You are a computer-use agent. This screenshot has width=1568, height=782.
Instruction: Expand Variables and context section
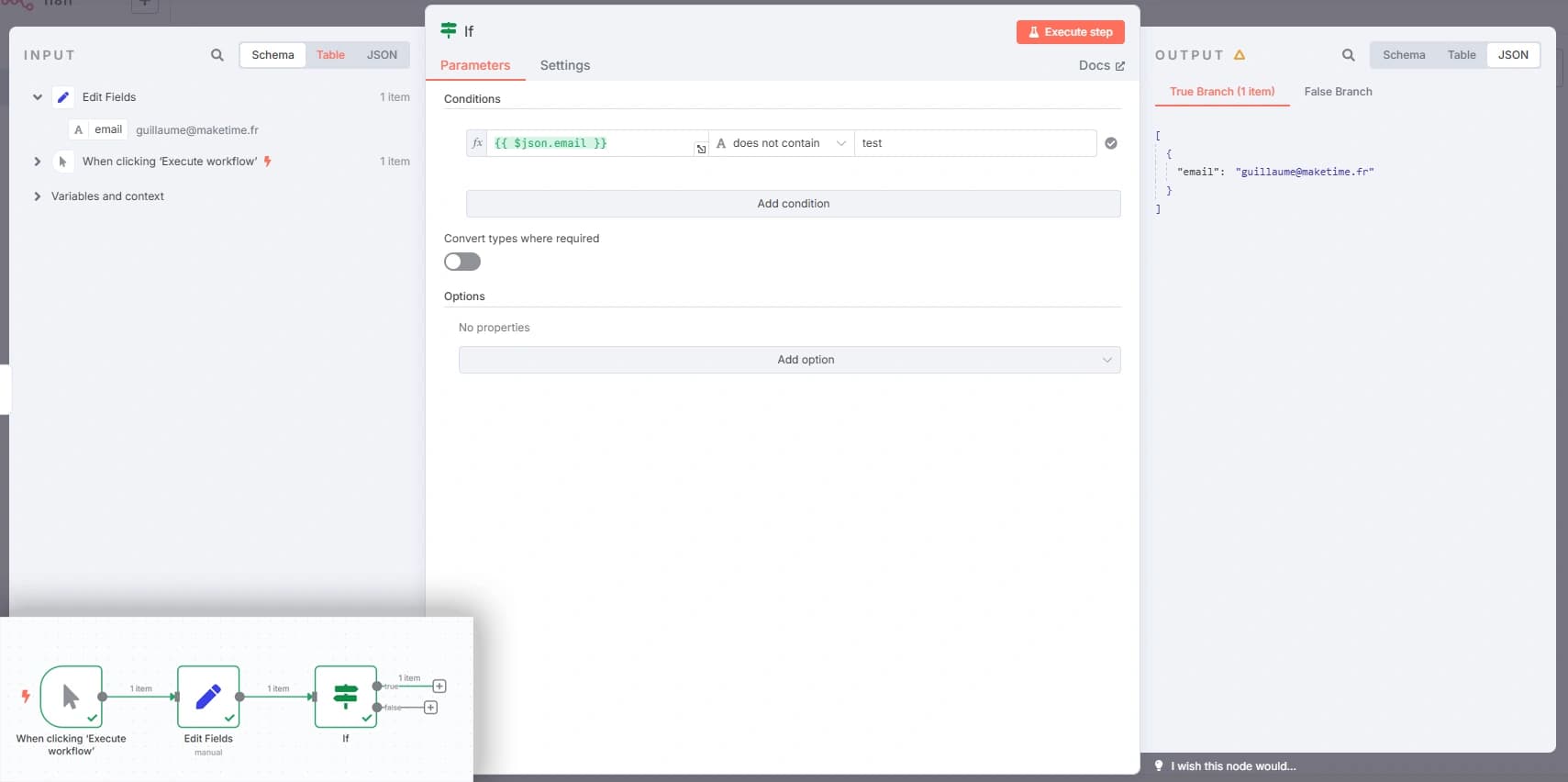(38, 196)
